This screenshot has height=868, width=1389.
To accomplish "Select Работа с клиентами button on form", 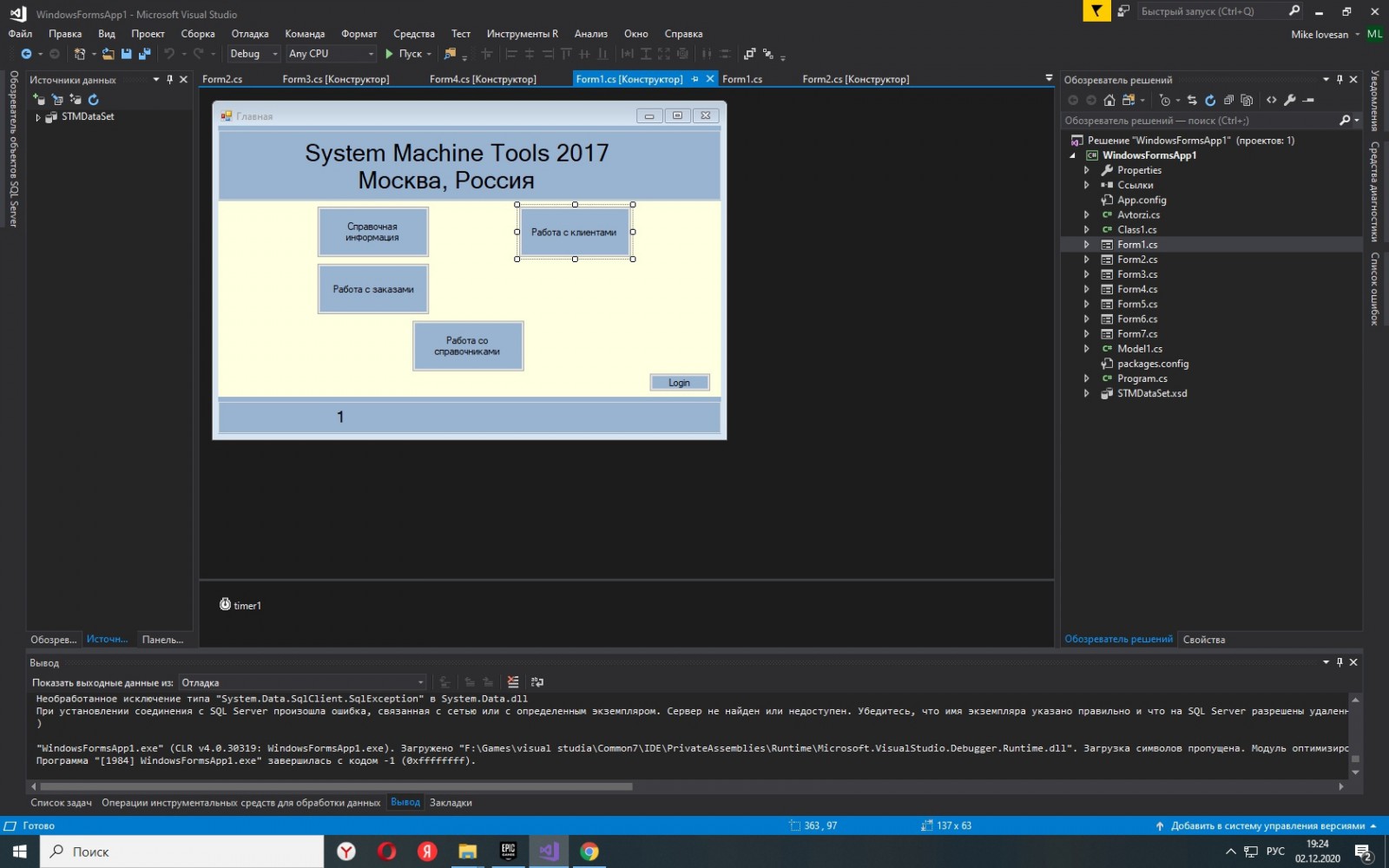I will 575,232.
